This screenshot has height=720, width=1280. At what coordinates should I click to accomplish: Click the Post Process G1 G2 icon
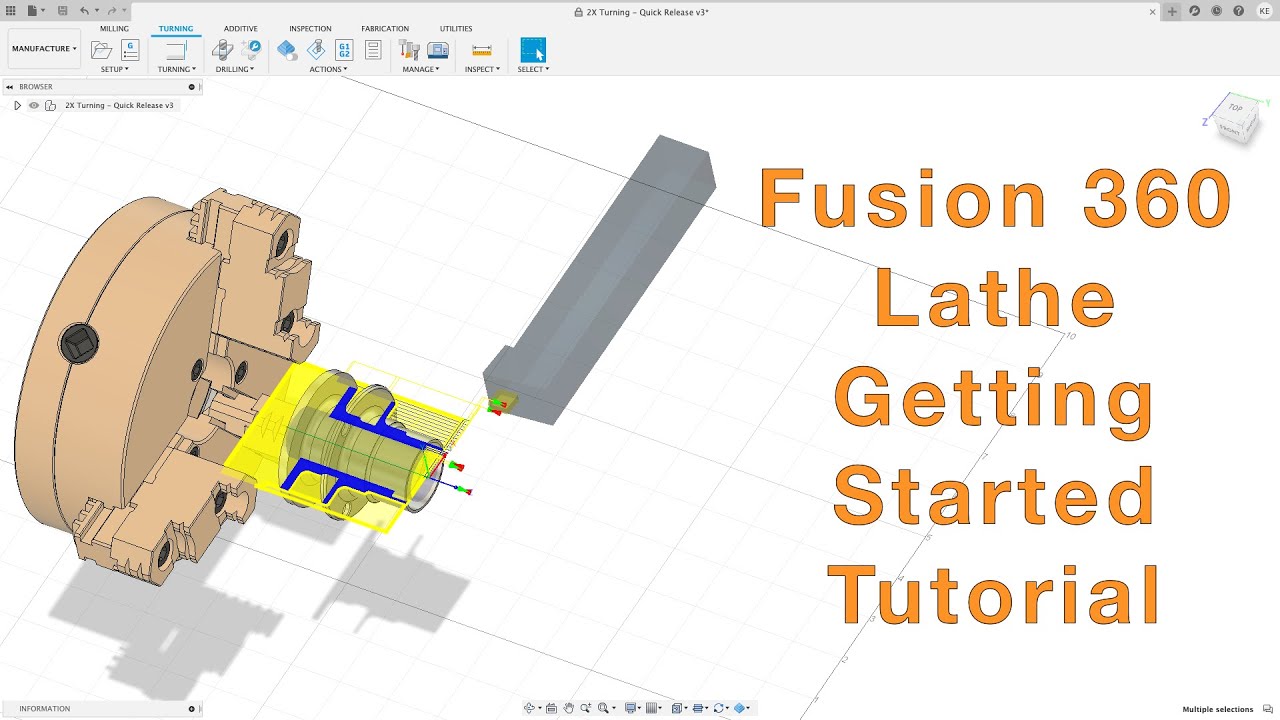[344, 50]
